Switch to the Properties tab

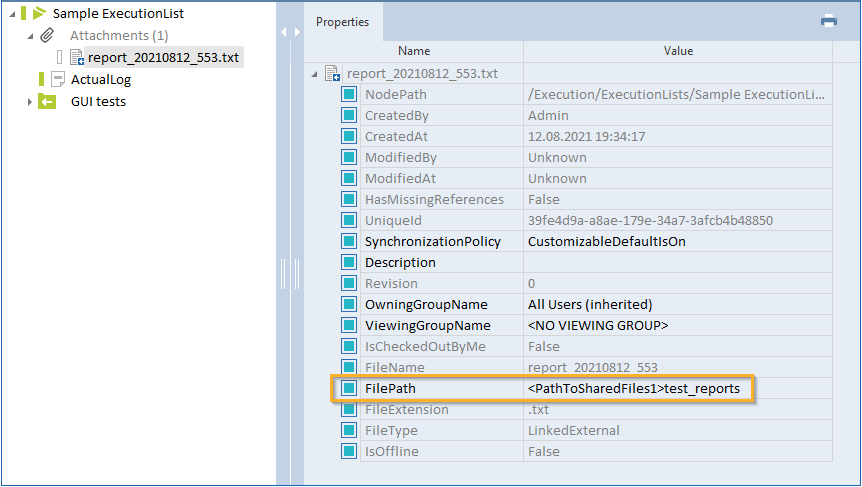click(x=343, y=21)
